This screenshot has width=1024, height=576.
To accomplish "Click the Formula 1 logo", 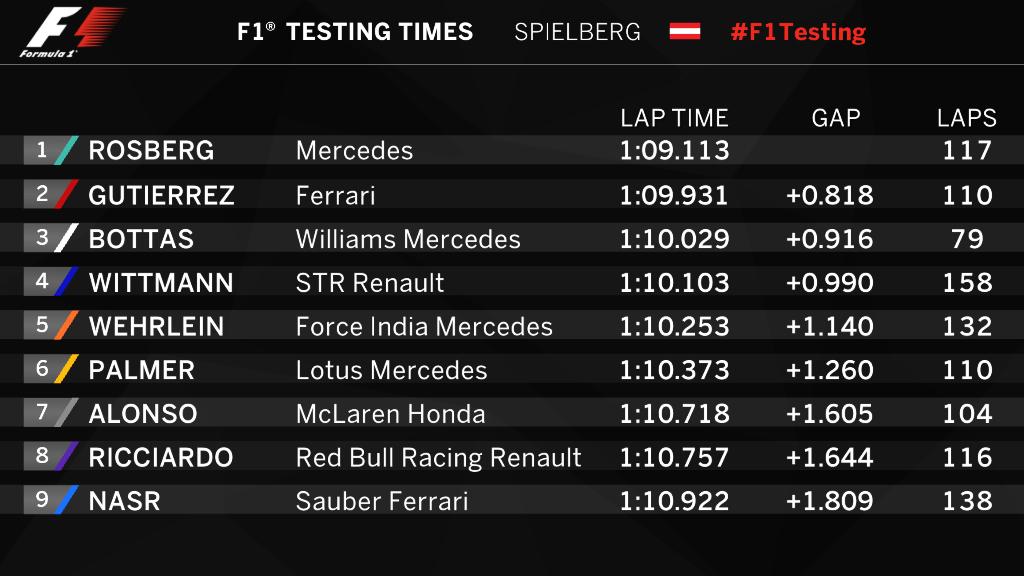I will pyautogui.click(x=72, y=32).
